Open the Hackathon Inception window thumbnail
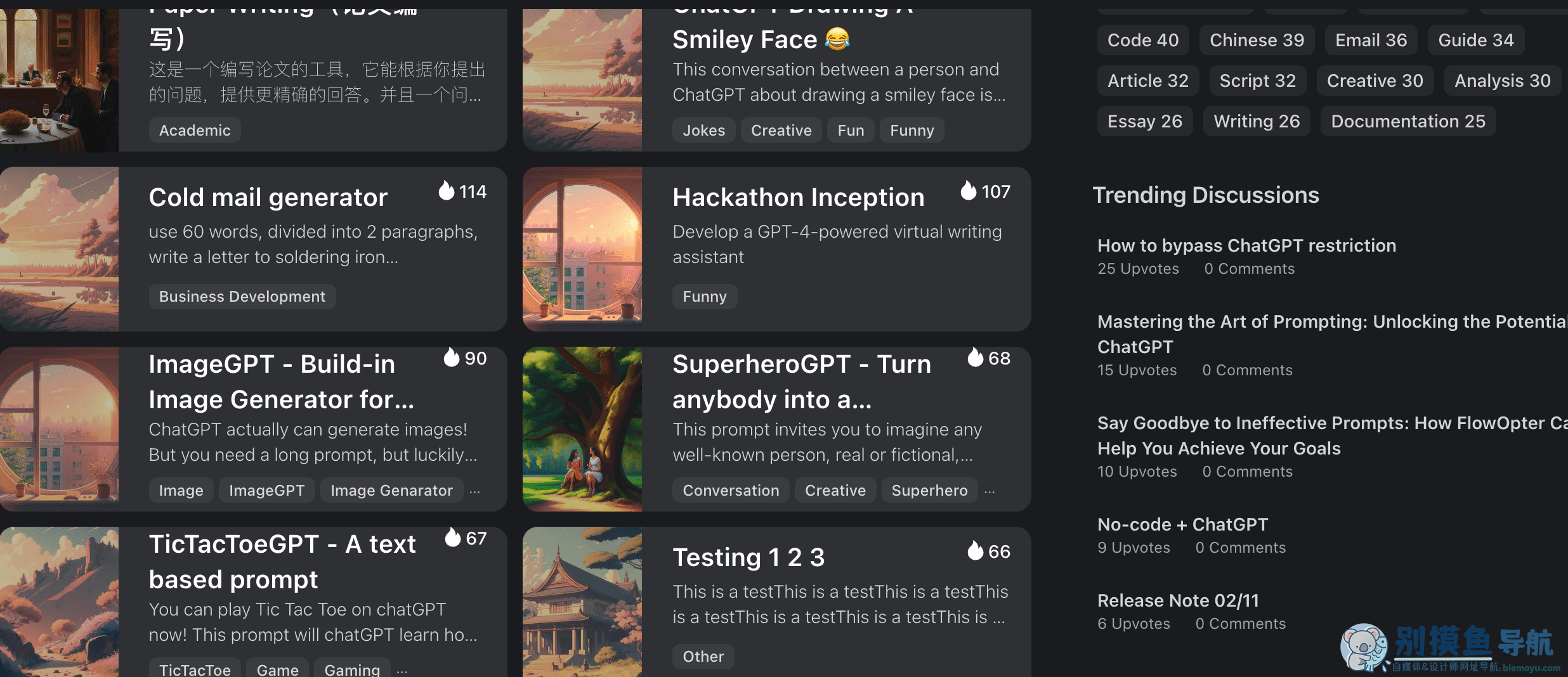 pyautogui.click(x=582, y=248)
